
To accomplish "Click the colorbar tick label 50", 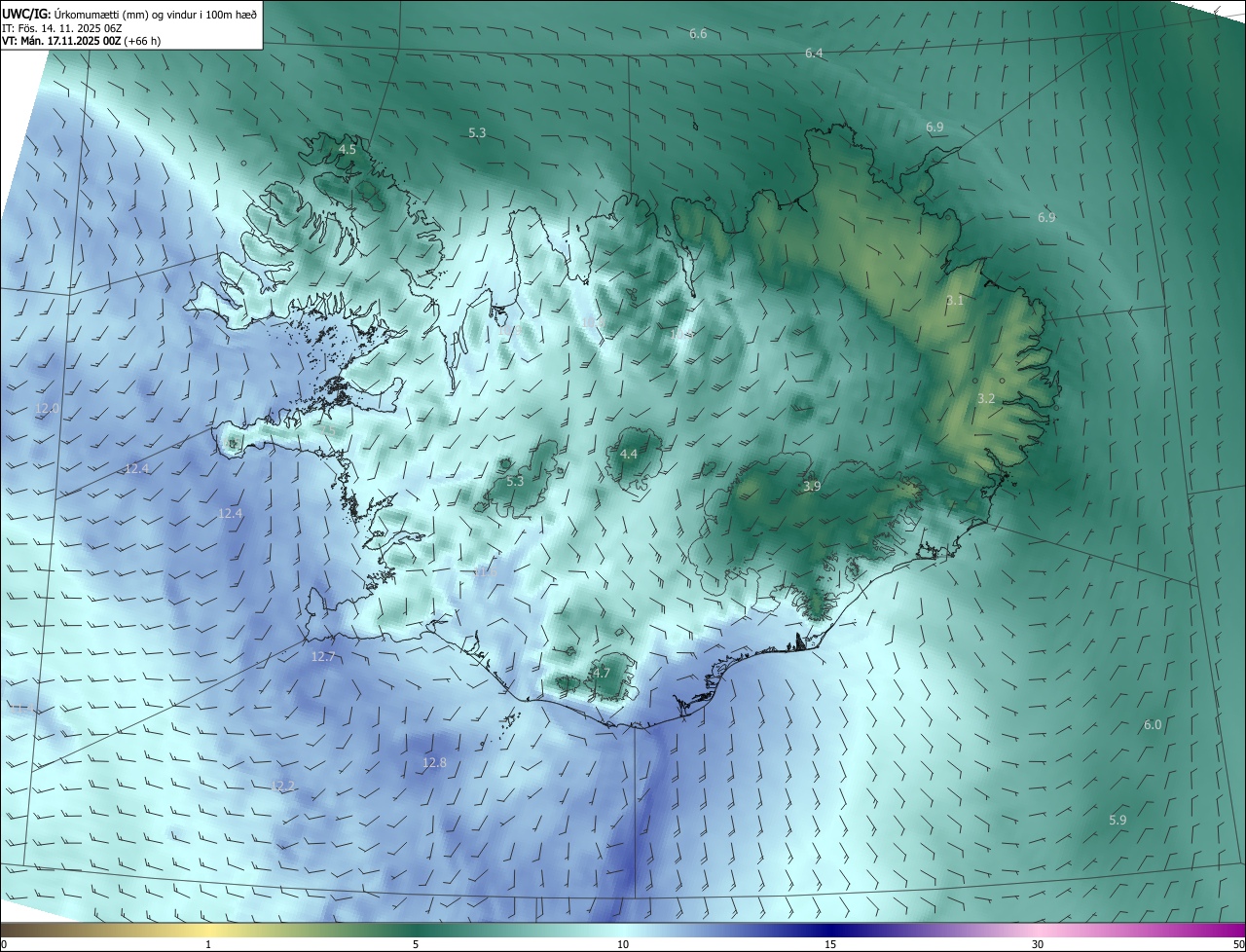I will click(1238, 944).
